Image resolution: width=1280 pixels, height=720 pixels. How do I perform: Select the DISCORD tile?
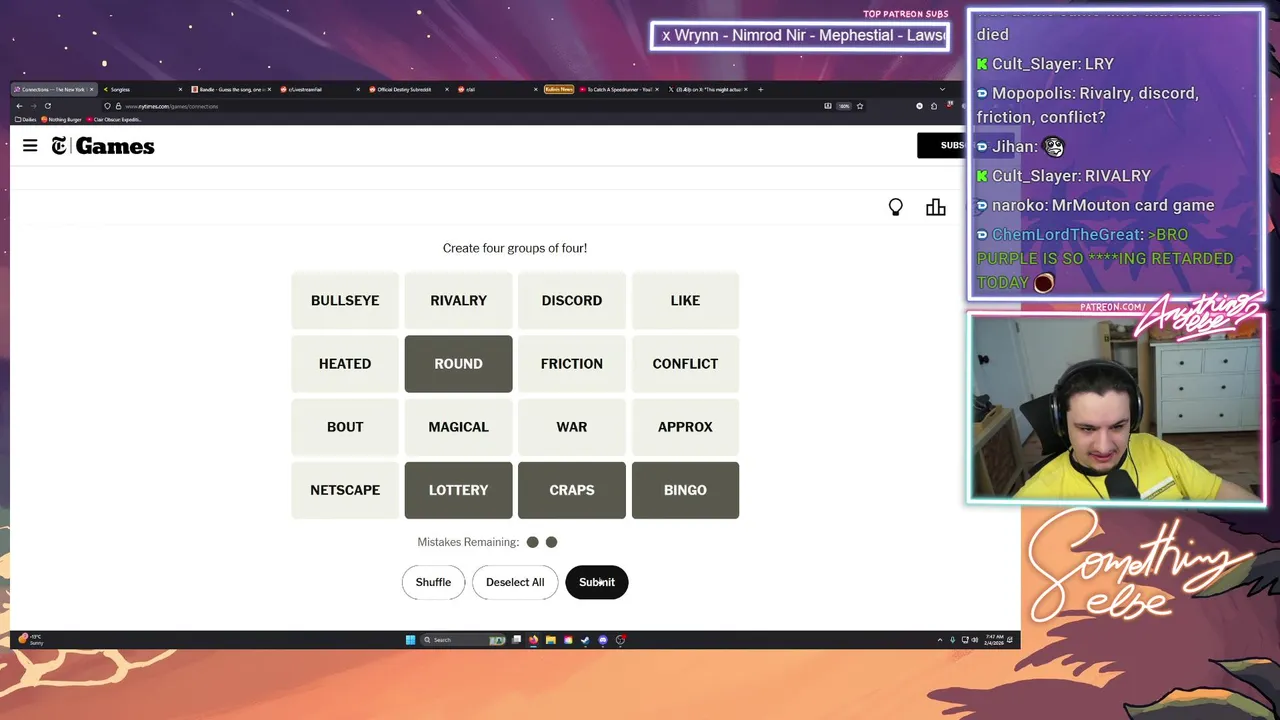[572, 300]
